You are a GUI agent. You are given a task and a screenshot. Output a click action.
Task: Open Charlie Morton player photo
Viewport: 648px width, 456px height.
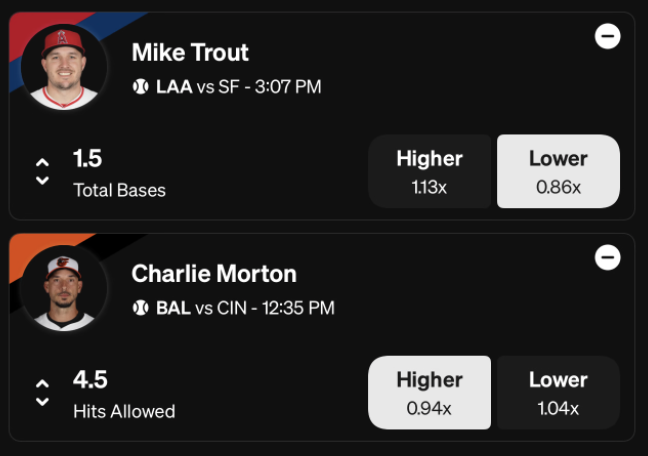point(64,288)
